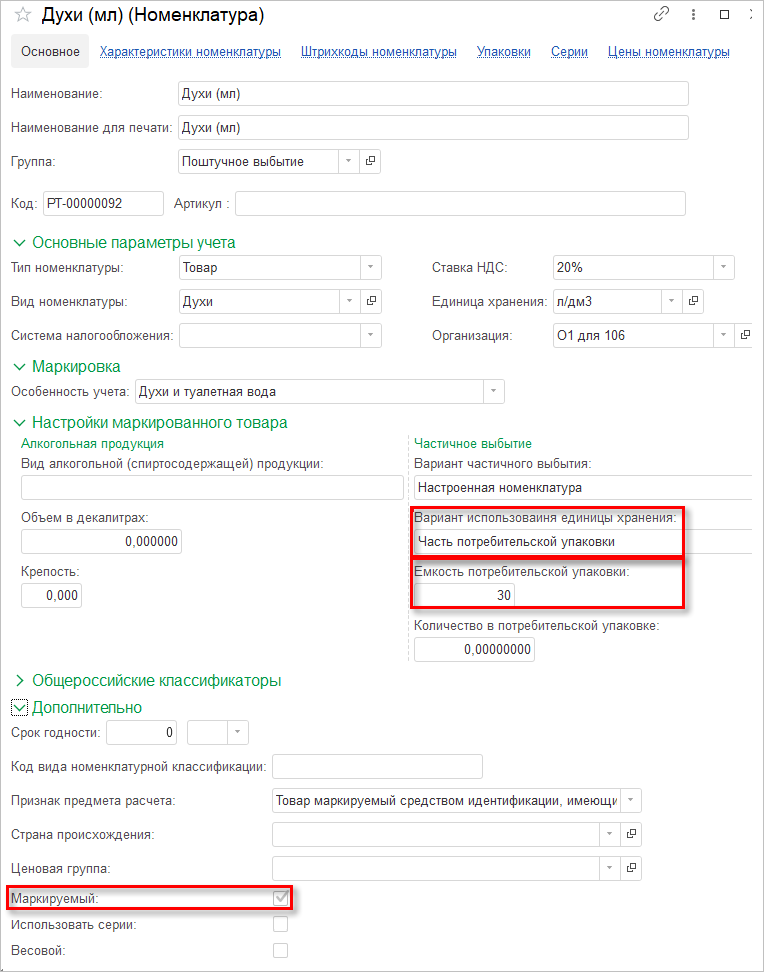Open the Цены номенклатуры tab

[668, 51]
